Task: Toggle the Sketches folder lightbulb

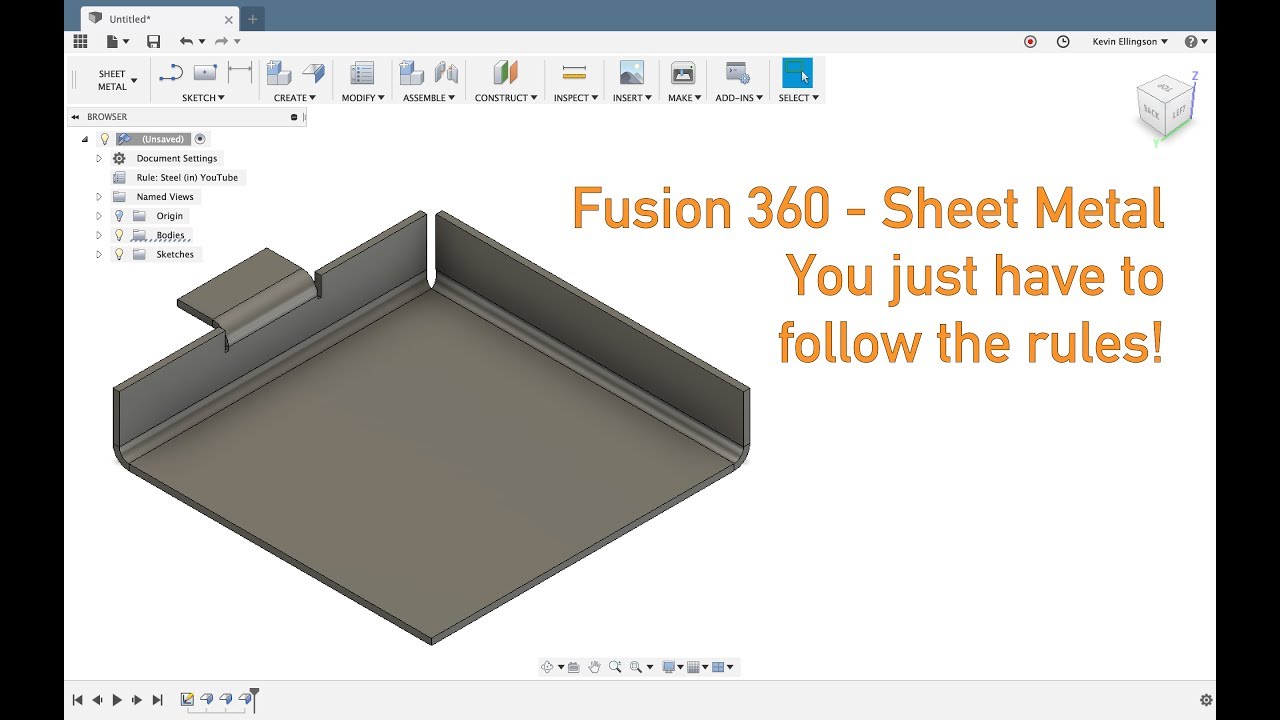Action: (x=119, y=254)
